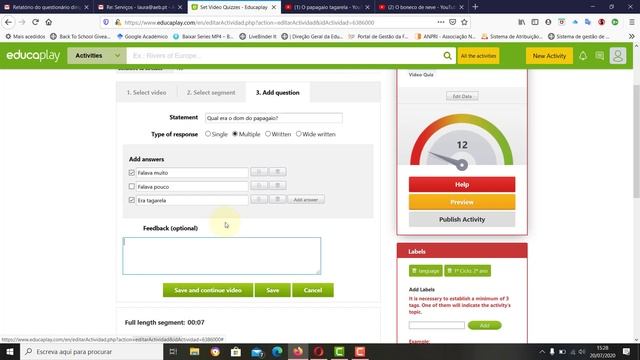Click the Add answer button
The image size is (640, 360).
tap(306, 200)
